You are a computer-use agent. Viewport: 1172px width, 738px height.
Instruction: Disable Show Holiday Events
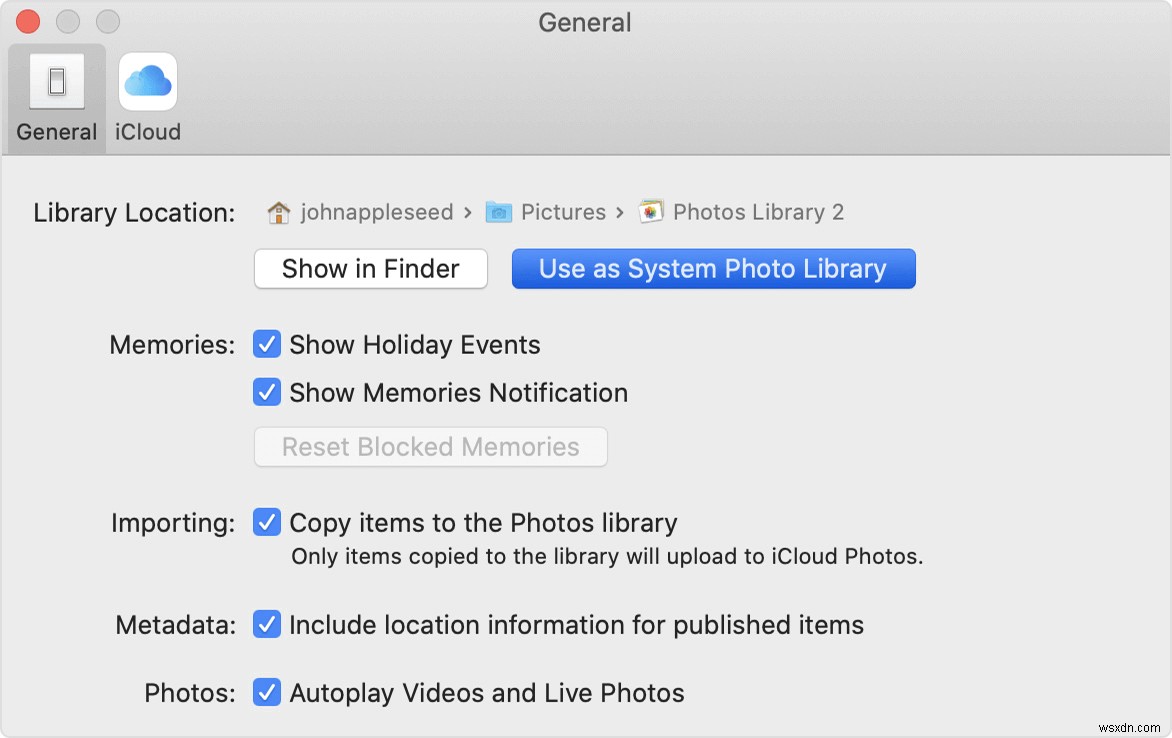click(x=266, y=344)
